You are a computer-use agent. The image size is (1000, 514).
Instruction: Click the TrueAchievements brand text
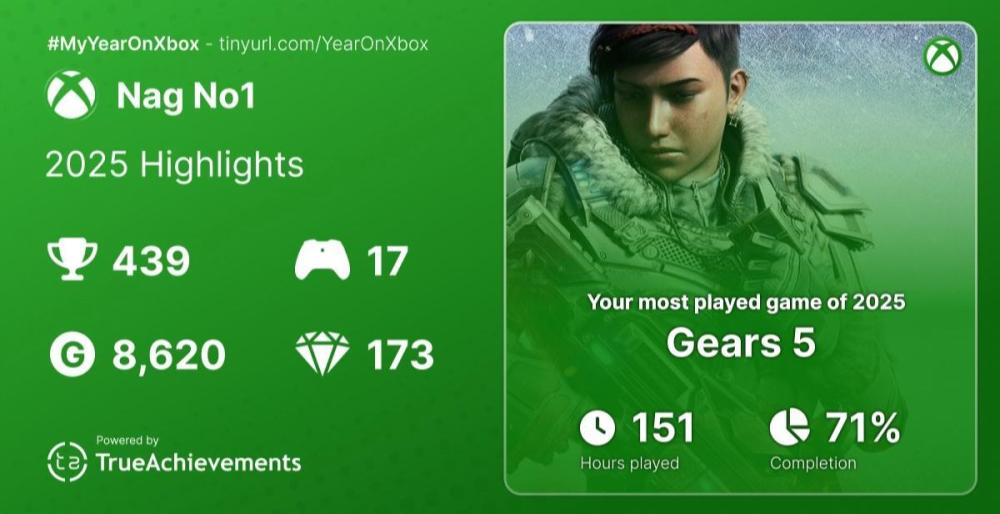[x=197, y=462]
